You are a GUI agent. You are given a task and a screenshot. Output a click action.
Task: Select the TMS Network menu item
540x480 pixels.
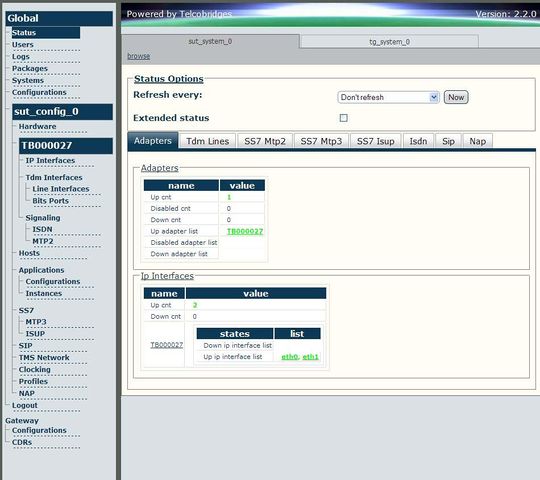pyautogui.click(x=44, y=357)
